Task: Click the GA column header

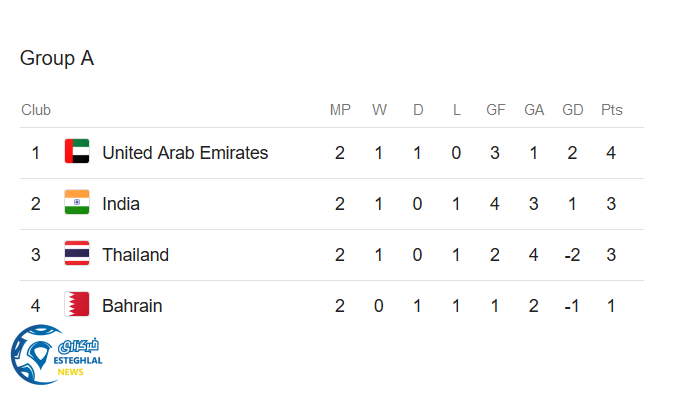Action: tap(534, 110)
